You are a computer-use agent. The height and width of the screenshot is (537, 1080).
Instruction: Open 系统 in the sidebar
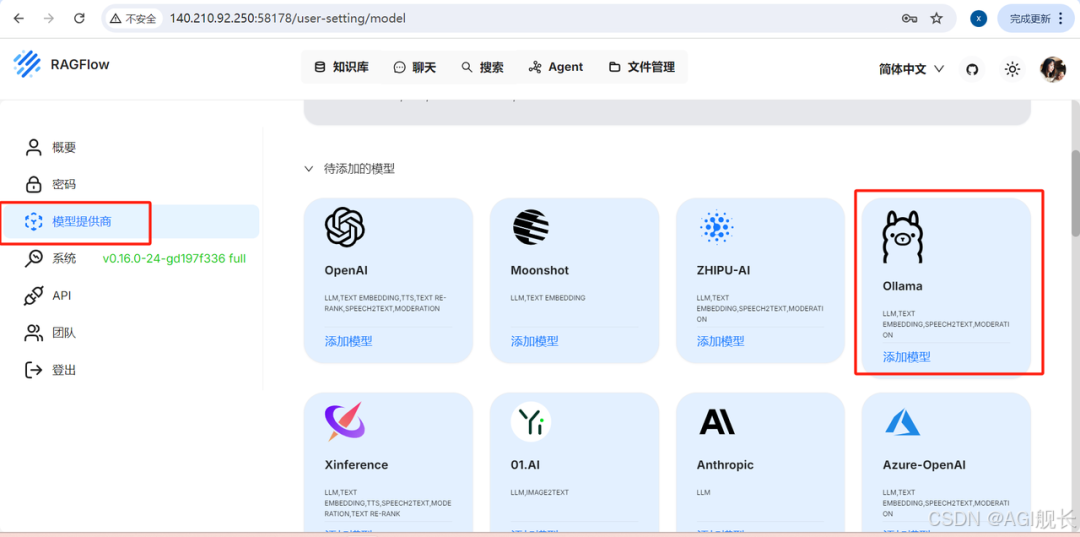click(63, 259)
